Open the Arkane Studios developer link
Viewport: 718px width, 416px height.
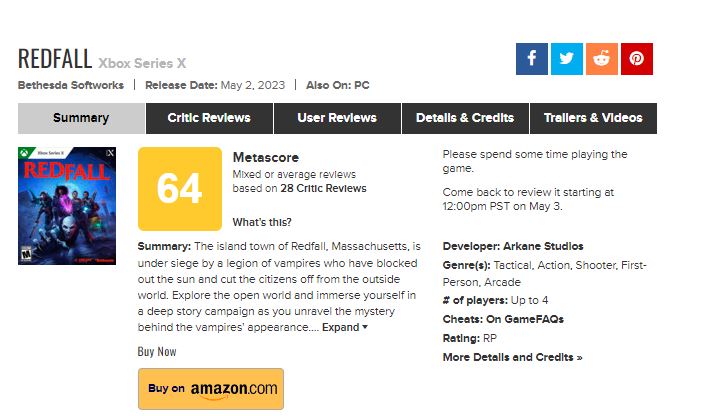tap(543, 246)
